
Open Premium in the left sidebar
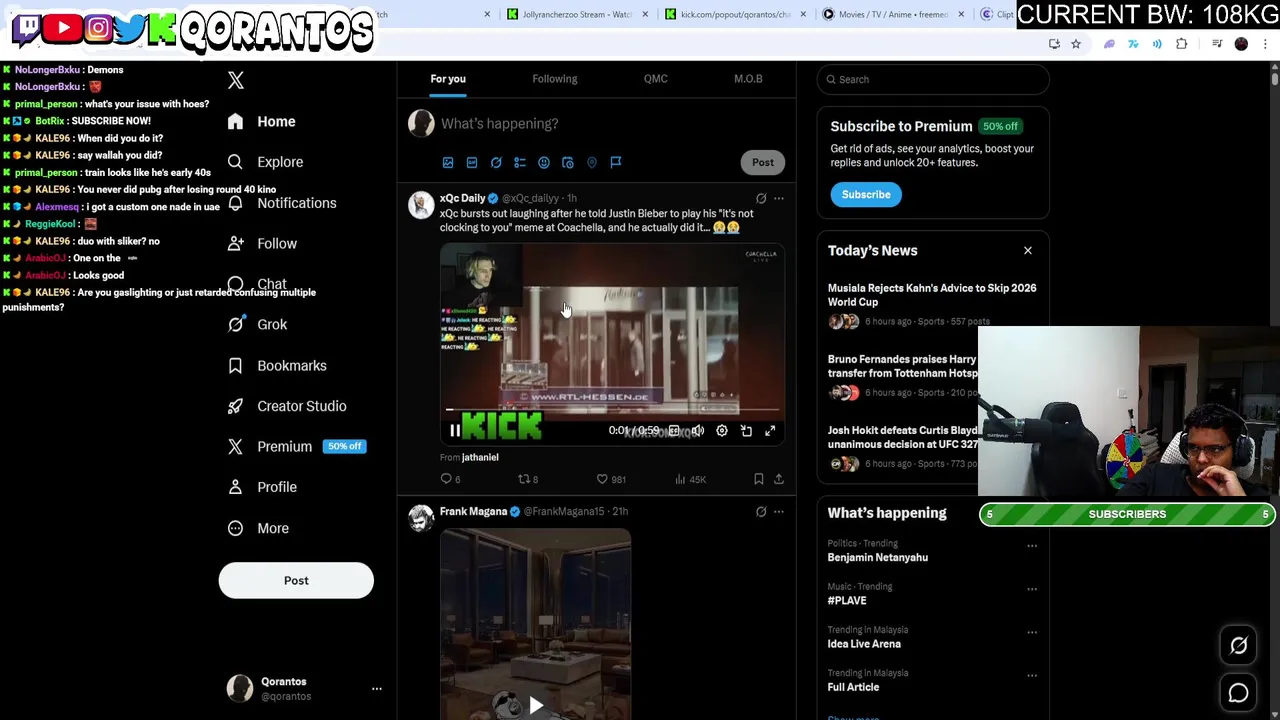(297, 446)
